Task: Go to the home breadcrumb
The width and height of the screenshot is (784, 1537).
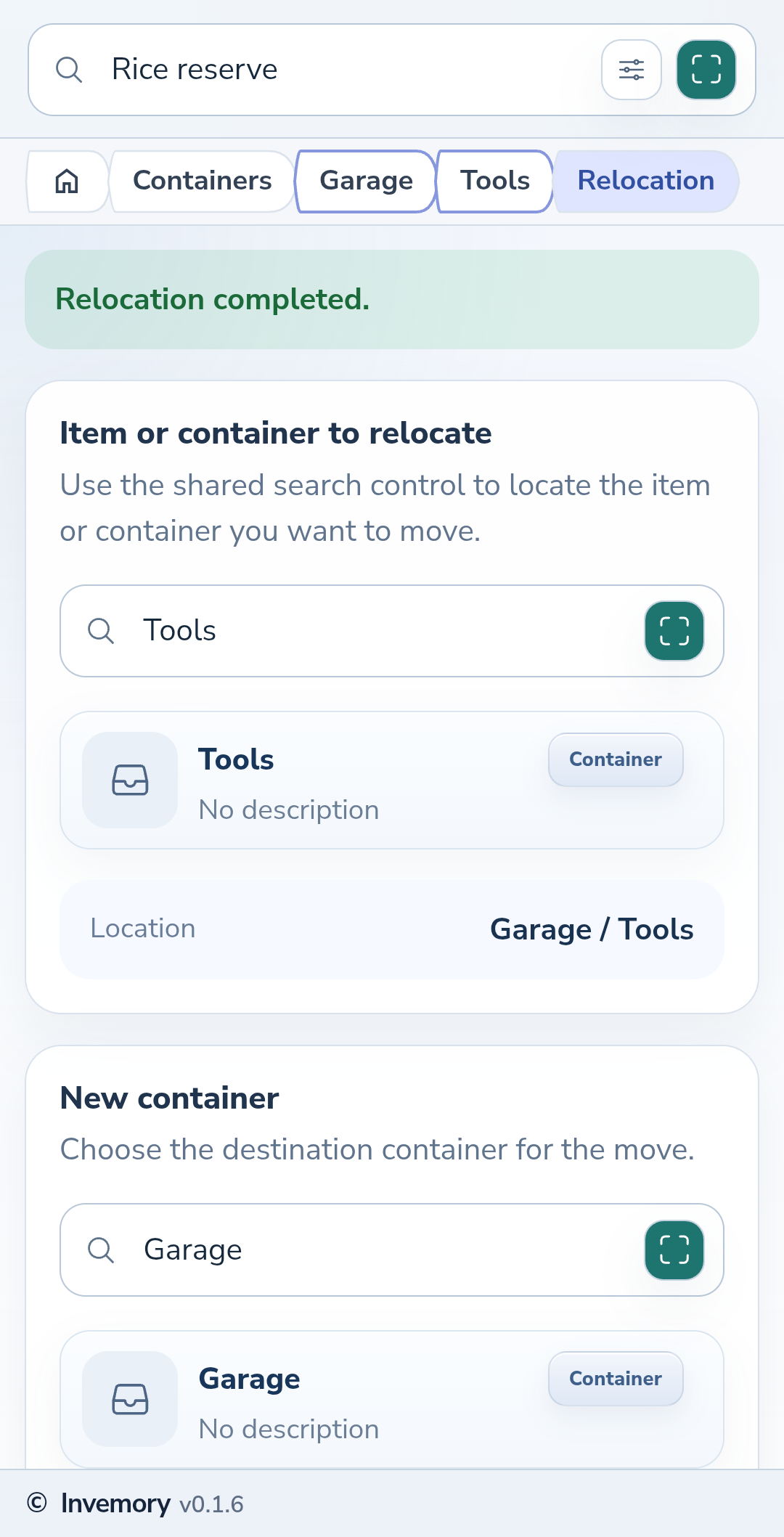Action: click(67, 181)
